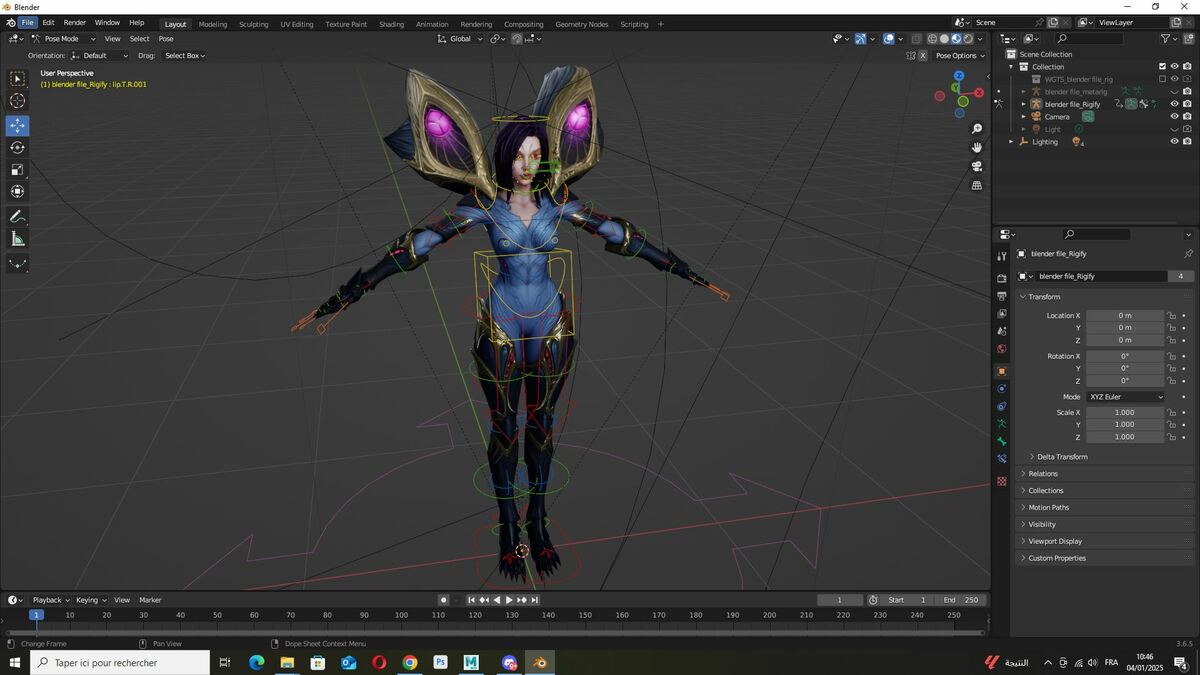
Task: Open the XYZ Euler rotation mode dropdown
Action: pyautogui.click(x=1126, y=397)
